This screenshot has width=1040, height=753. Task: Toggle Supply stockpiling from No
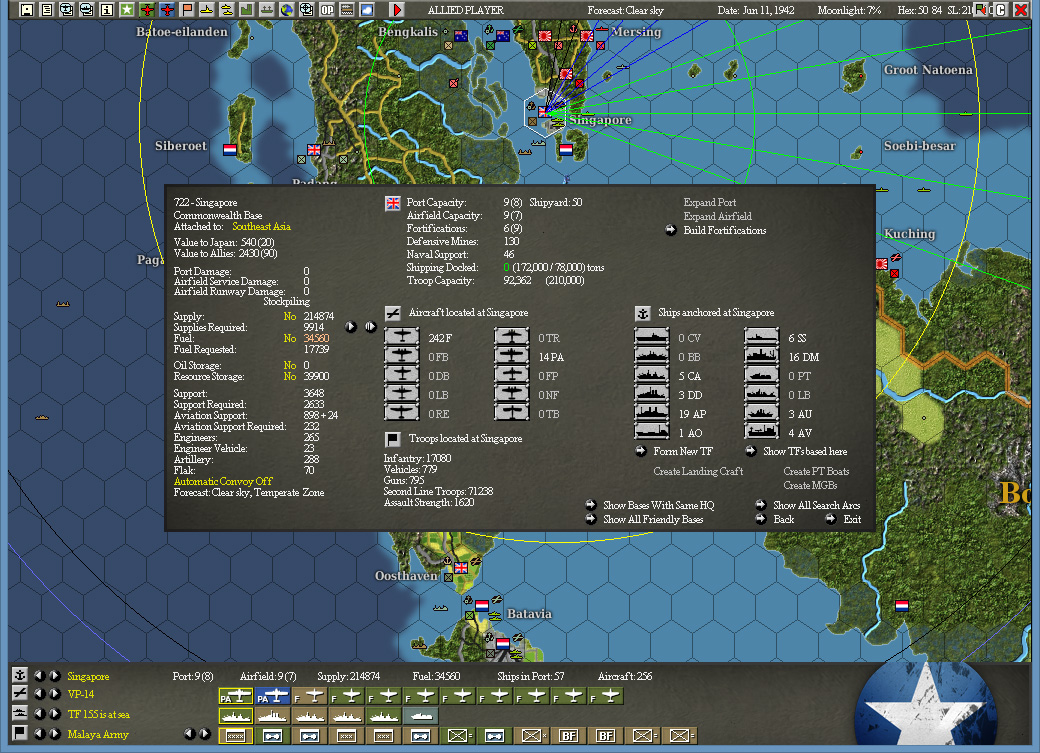(x=290, y=316)
